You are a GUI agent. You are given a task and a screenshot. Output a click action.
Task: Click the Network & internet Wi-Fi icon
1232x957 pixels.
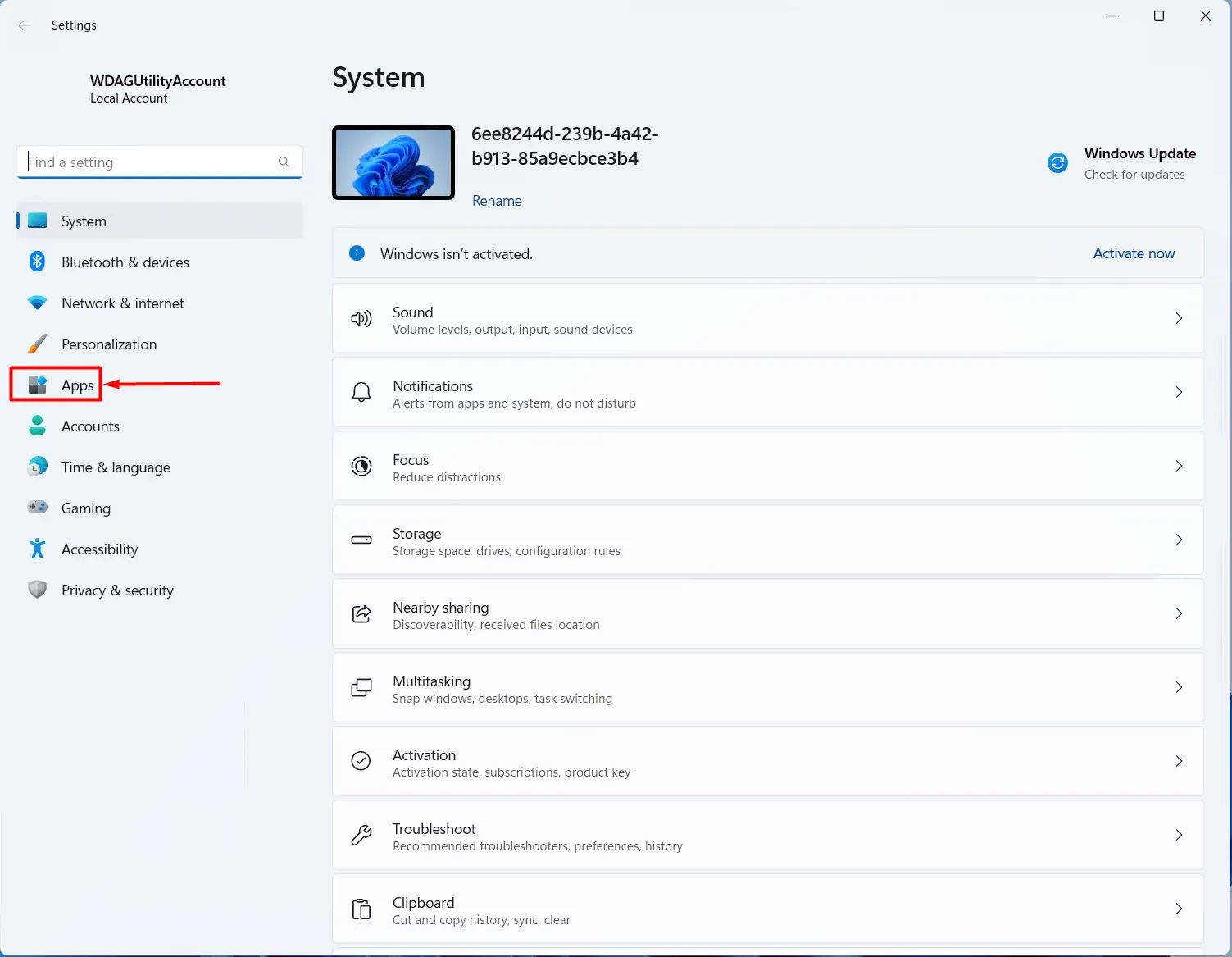[37, 303]
